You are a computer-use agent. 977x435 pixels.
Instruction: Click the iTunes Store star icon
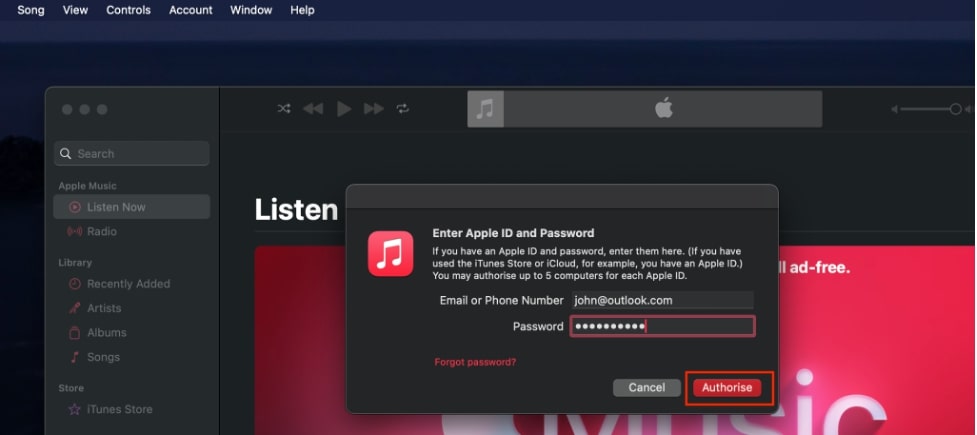click(x=75, y=409)
